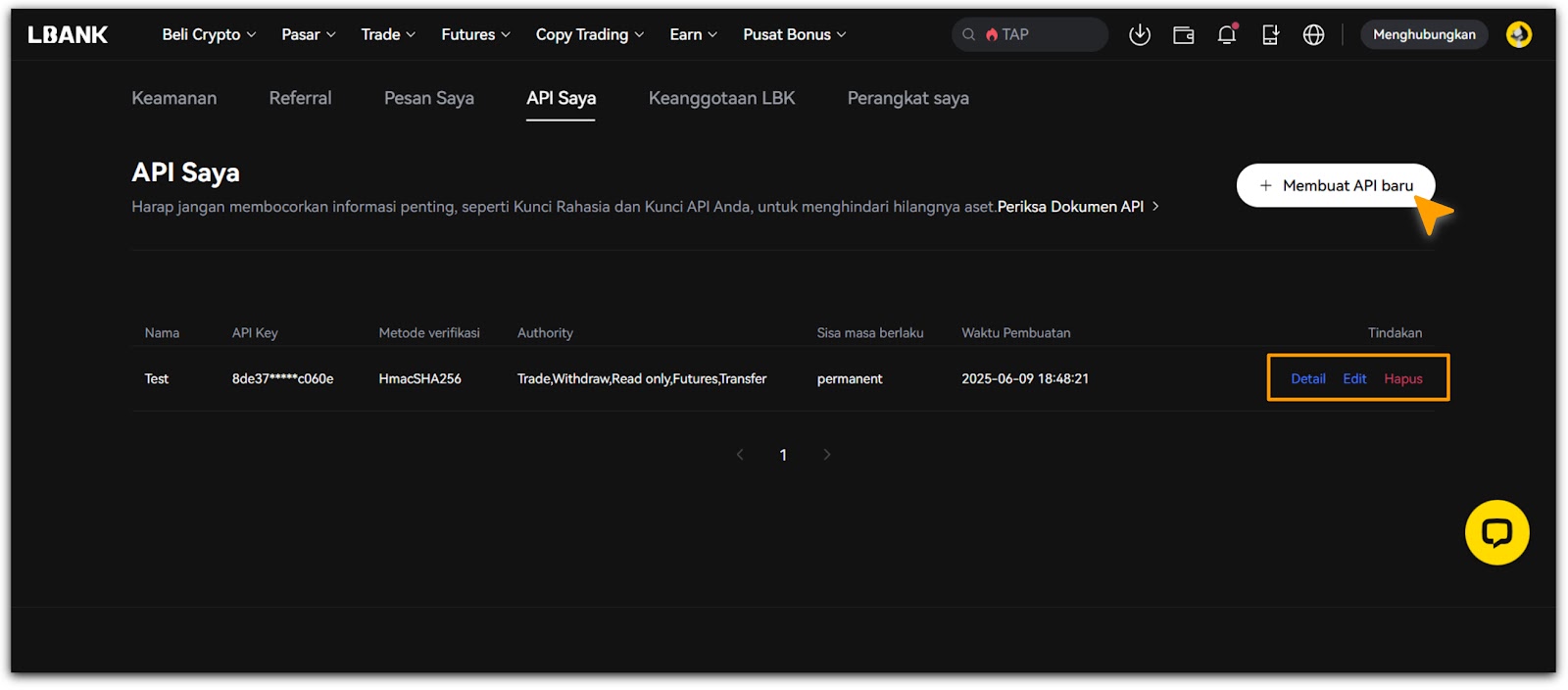
Task: Click the user profile avatar
Action: 1518,34
